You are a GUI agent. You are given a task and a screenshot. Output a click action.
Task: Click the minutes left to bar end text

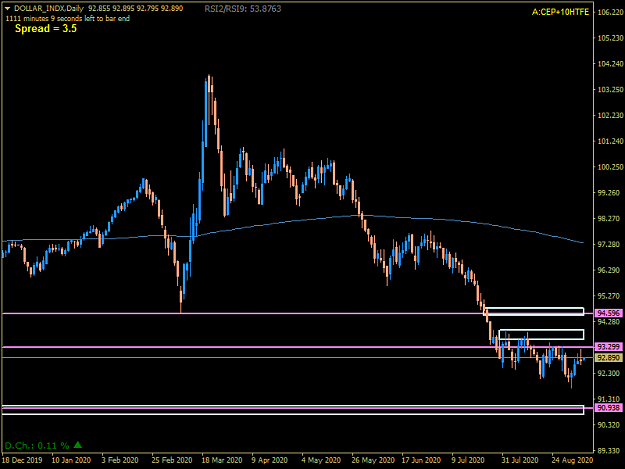click(67, 18)
